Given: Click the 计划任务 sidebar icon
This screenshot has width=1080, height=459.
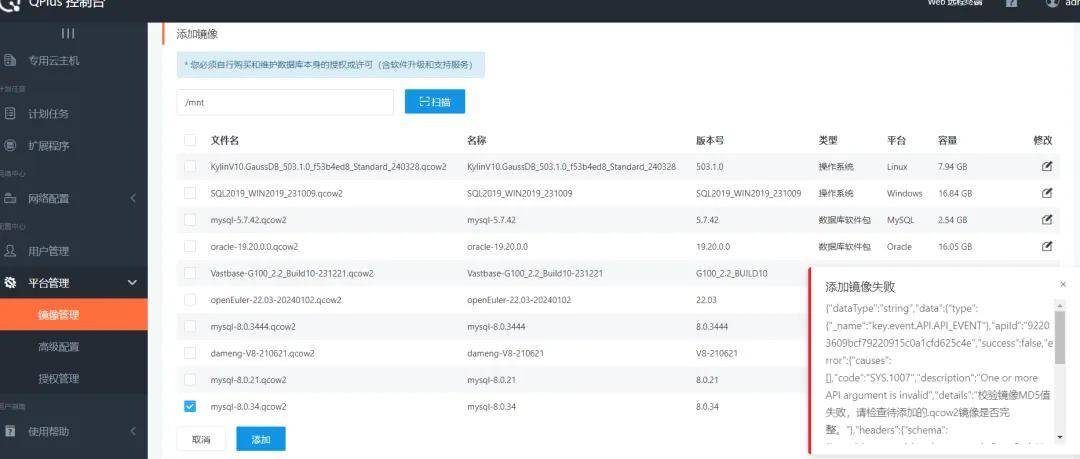Looking at the screenshot, I should pyautogui.click(x=10, y=114).
